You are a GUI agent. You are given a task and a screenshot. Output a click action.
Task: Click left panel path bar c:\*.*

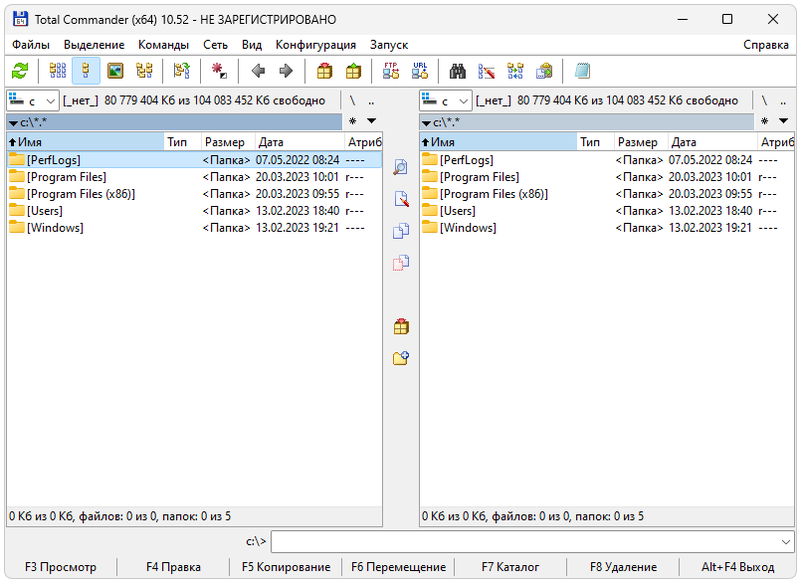pos(174,122)
